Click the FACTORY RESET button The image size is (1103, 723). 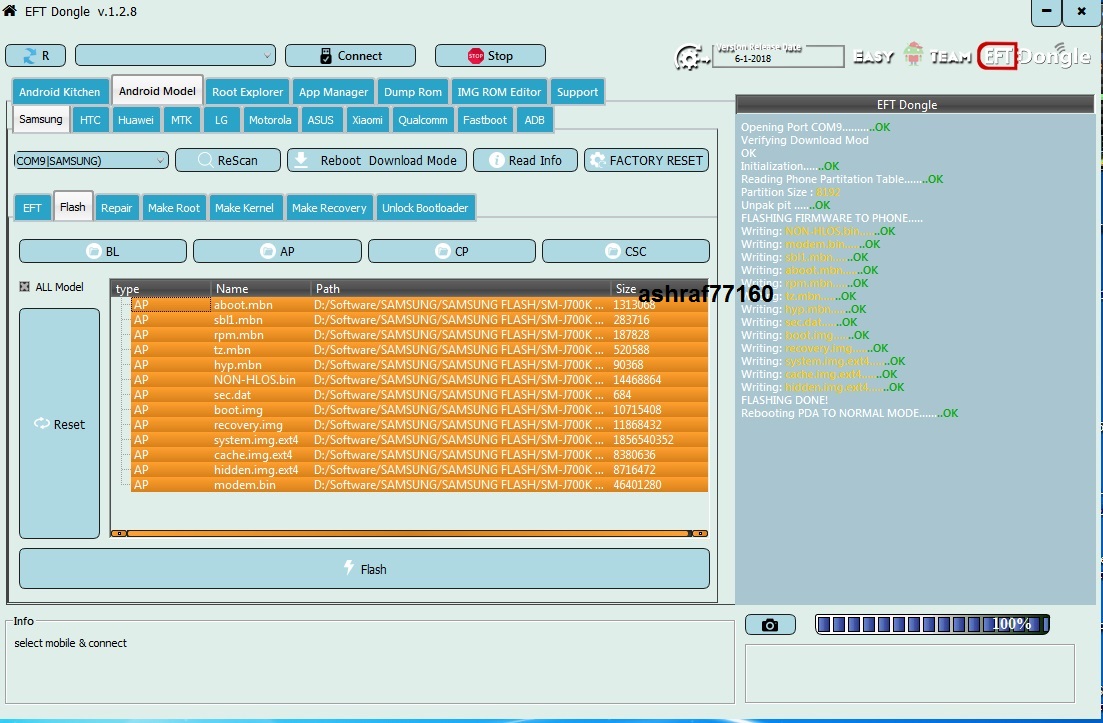(x=646, y=160)
